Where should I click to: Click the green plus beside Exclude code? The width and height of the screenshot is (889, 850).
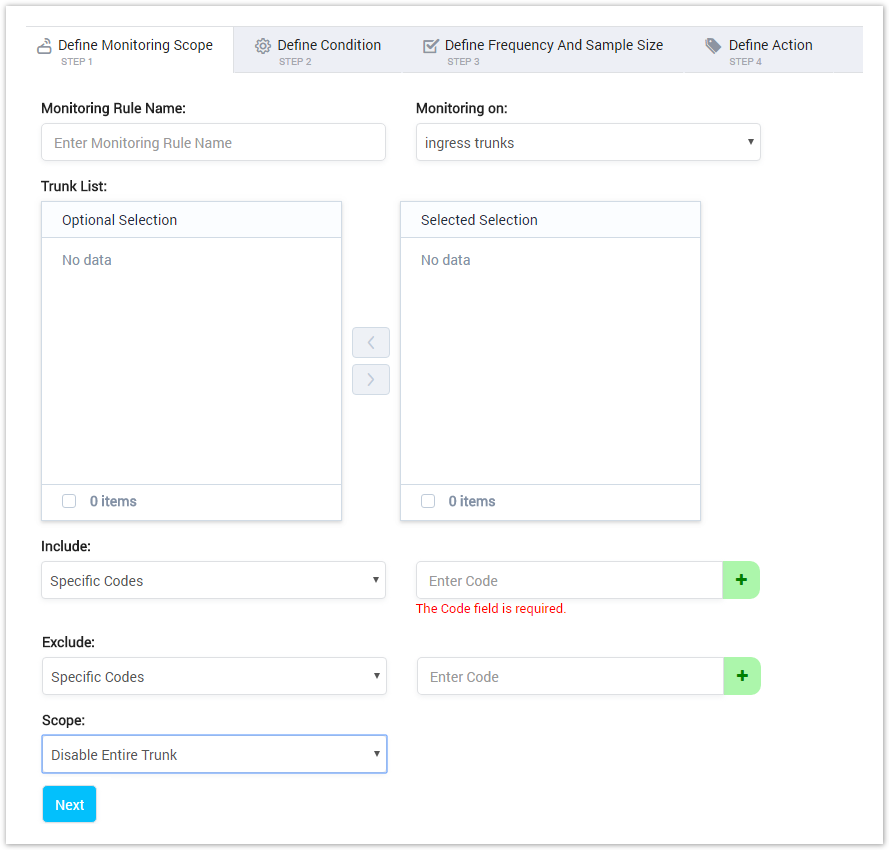742,676
